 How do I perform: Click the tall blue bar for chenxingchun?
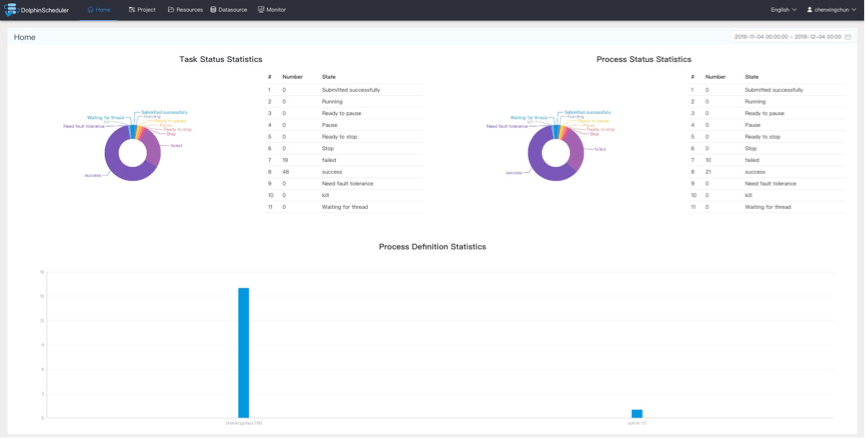[243, 352]
